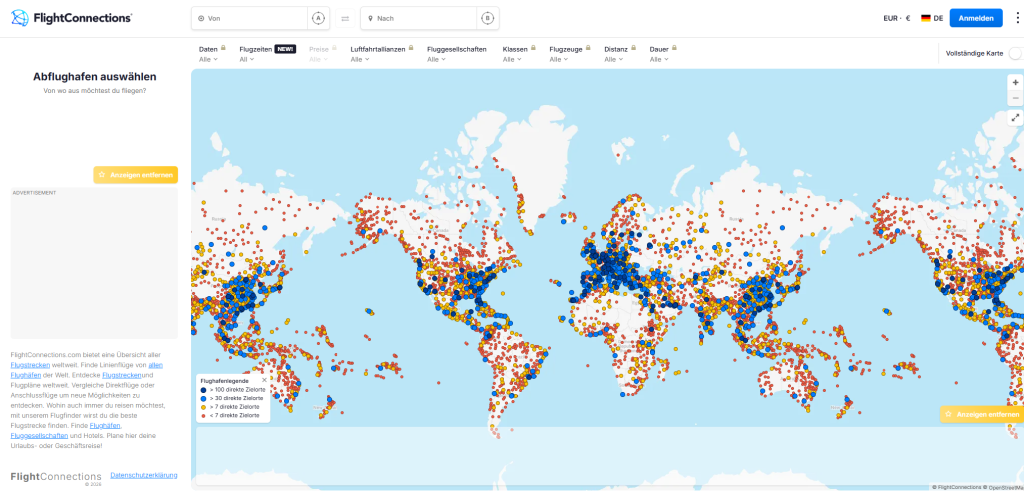
Task: Toggle the Vollständige Karte switch
Action: pyautogui.click(x=1015, y=52)
